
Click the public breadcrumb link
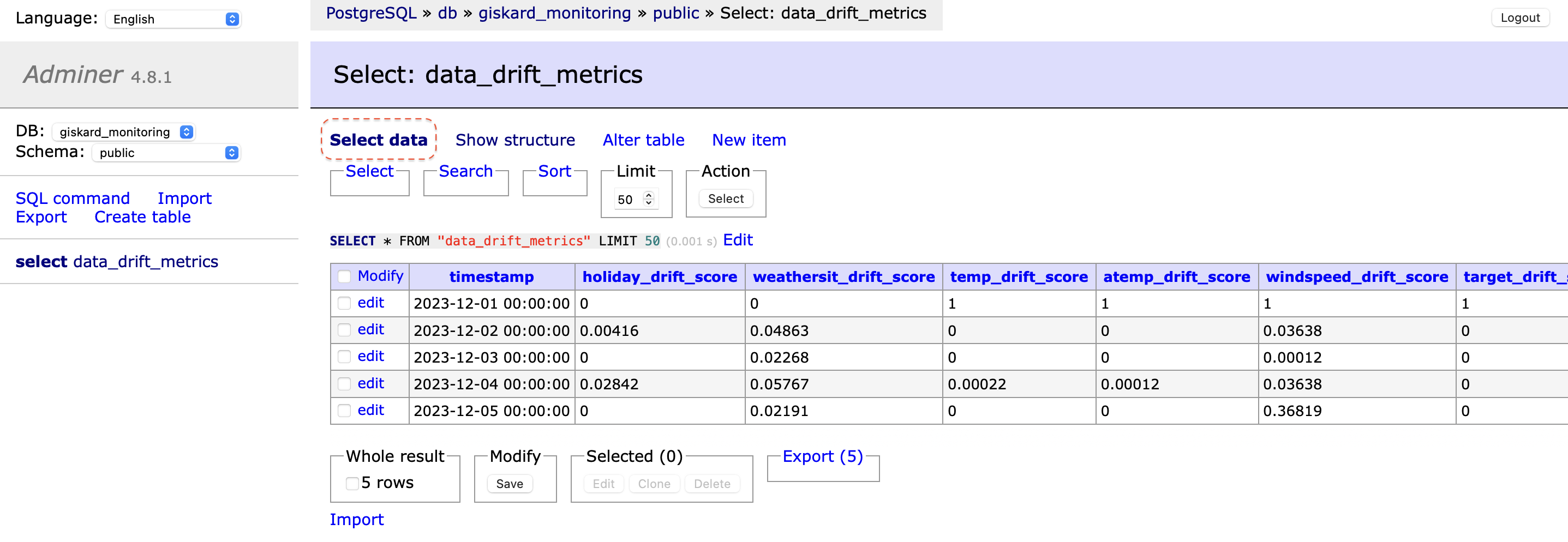(x=675, y=13)
